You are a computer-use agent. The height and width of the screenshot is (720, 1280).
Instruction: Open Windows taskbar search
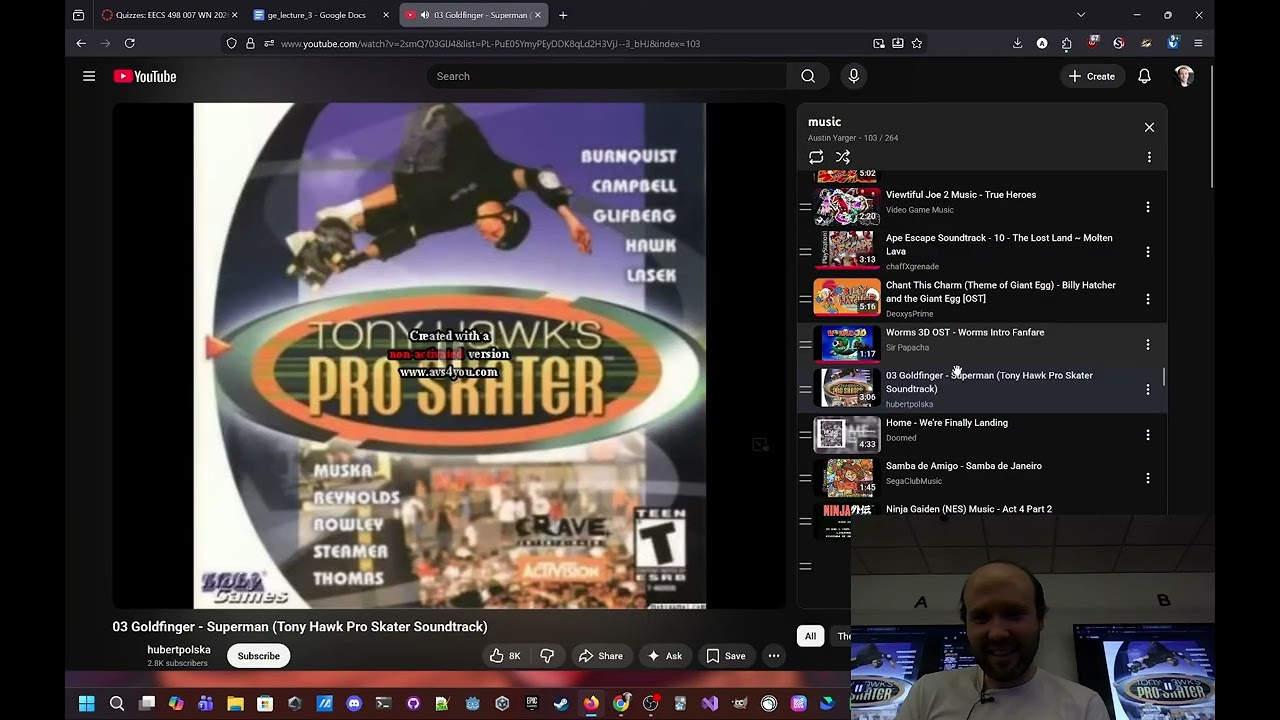click(117, 704)
